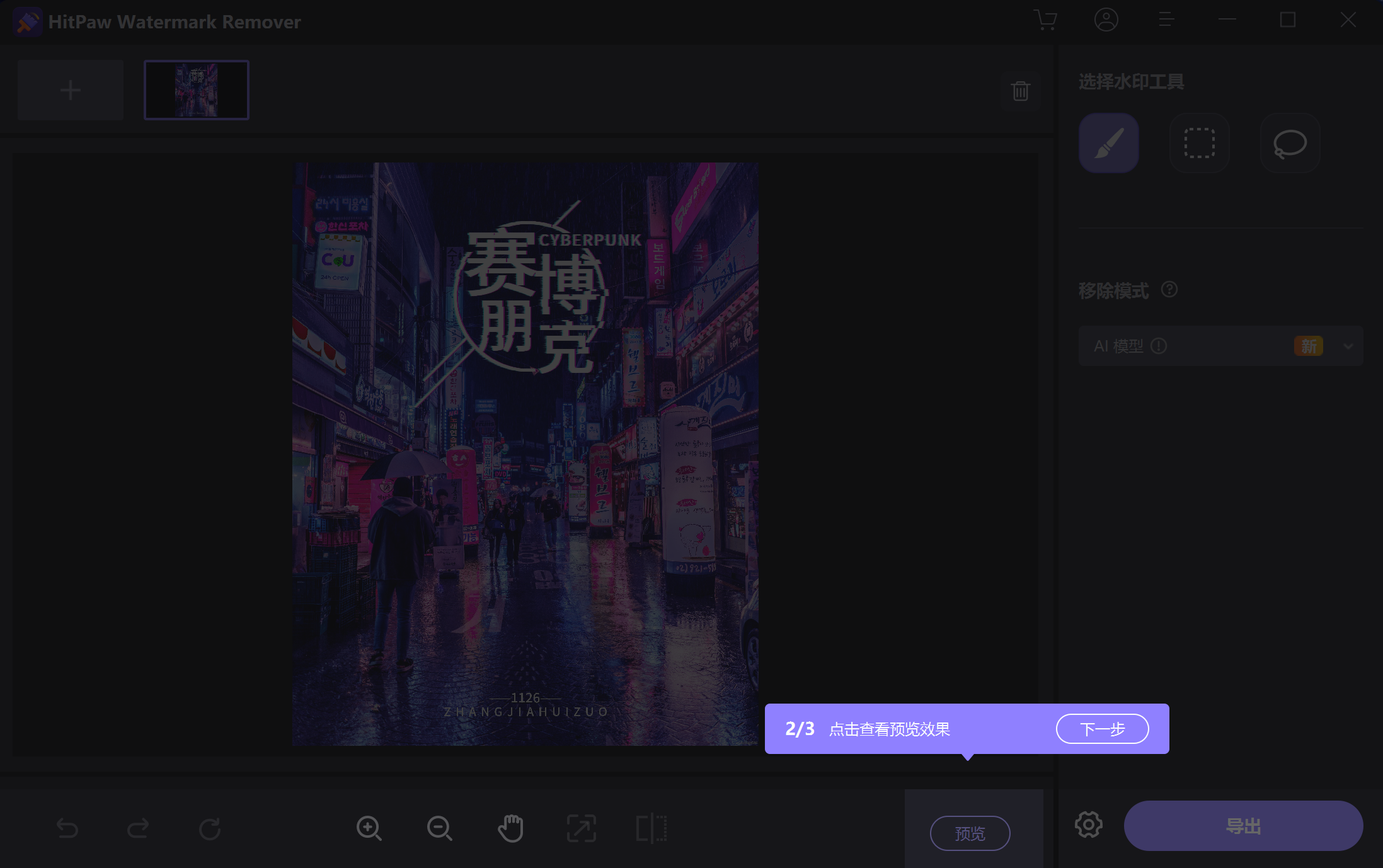Viewport: 1383px width, 868px height.
Task: Click 下一步 in the tutorial tooltip
Action: tap(1102, 729)
